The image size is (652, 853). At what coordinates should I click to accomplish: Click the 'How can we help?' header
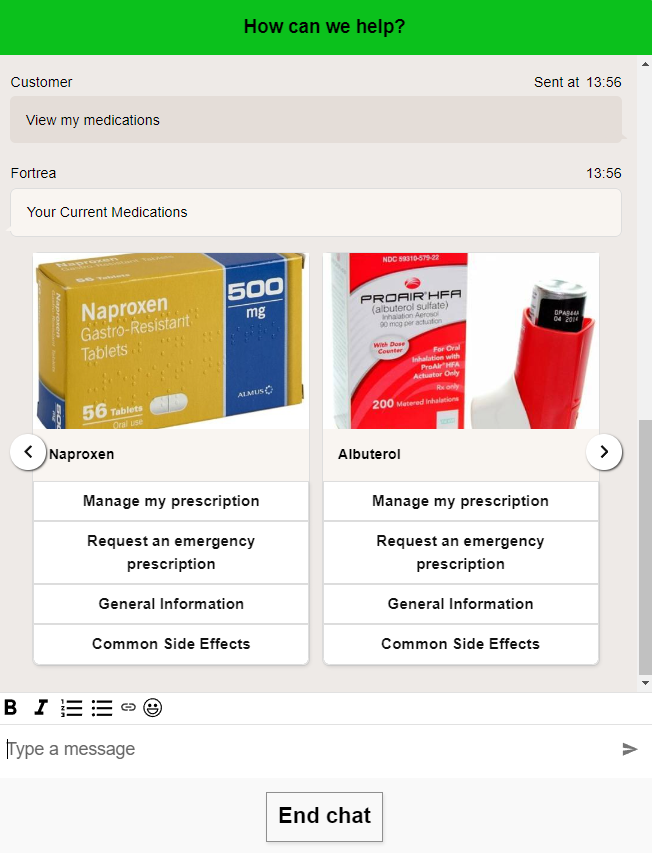(324, 27)
